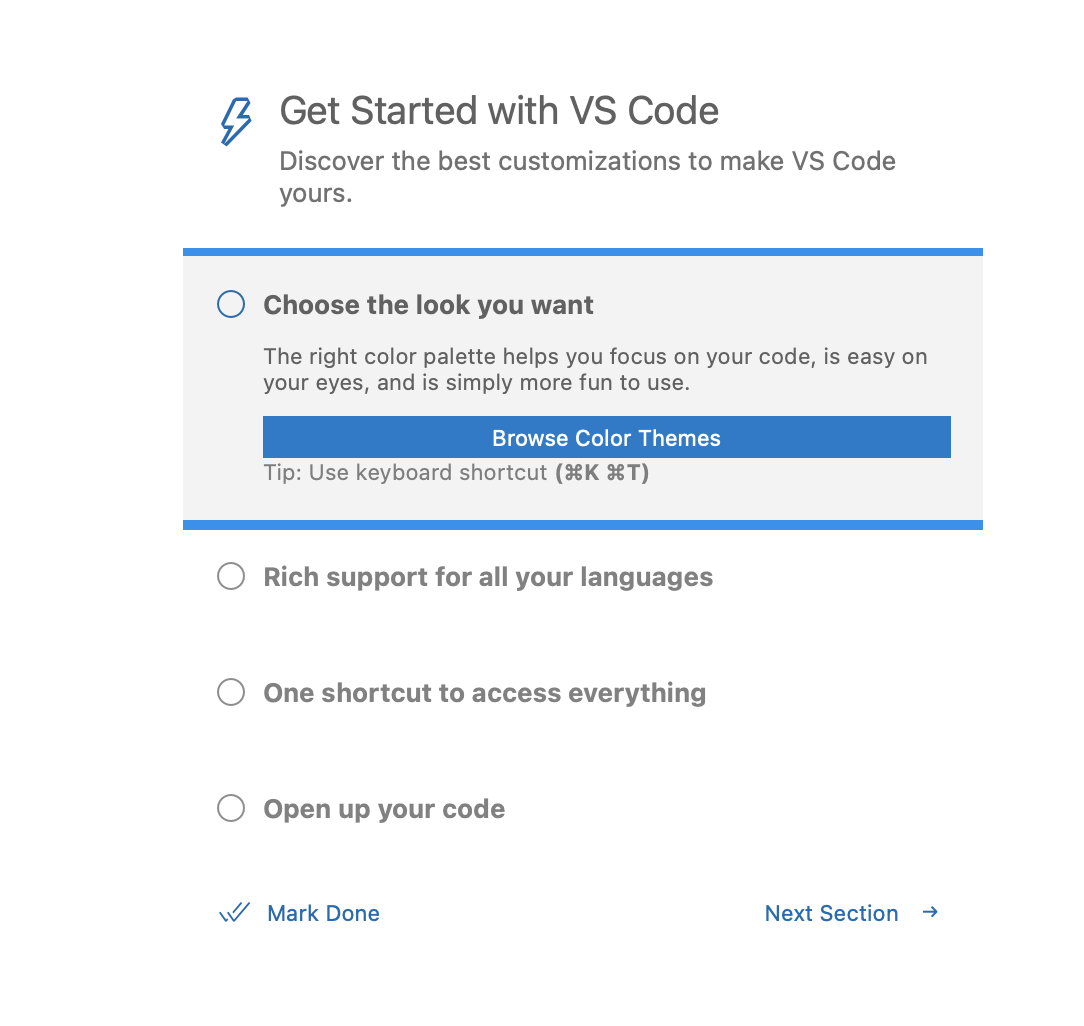Viewport: 1084px width, 1026px height.
Task: Click the keyboard shortcut tip text
Action: point(455,472)
